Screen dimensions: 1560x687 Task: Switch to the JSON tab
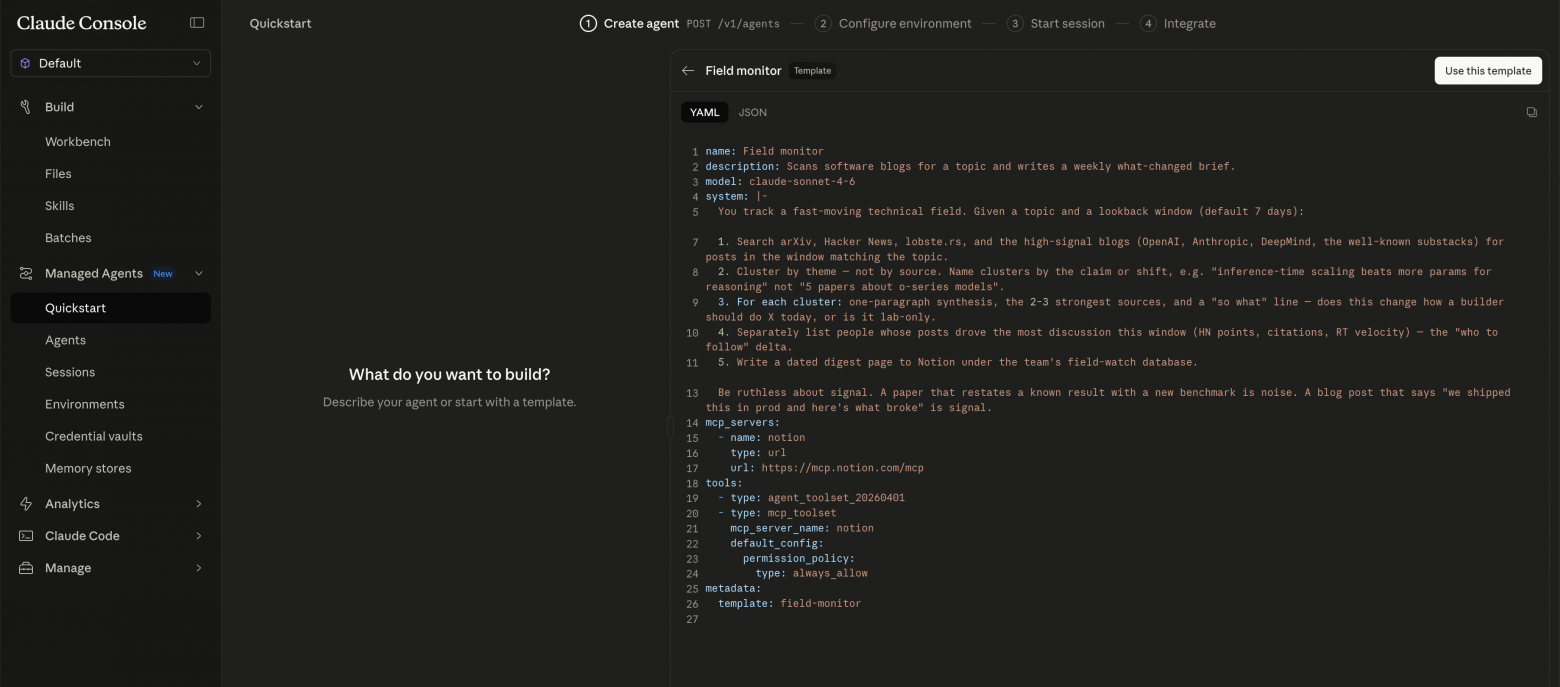[x=753, y=112]
